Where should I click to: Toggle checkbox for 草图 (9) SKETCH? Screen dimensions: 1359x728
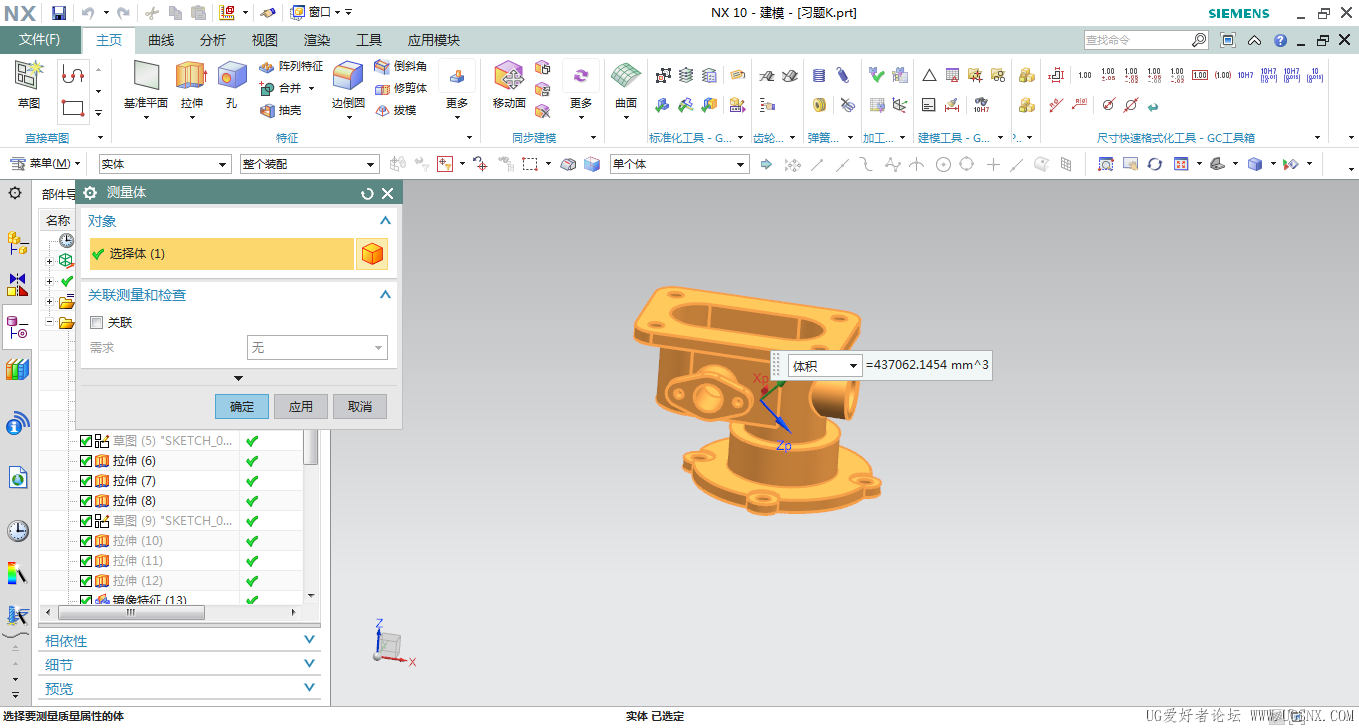pyautogui.click(x=85, y=521)
